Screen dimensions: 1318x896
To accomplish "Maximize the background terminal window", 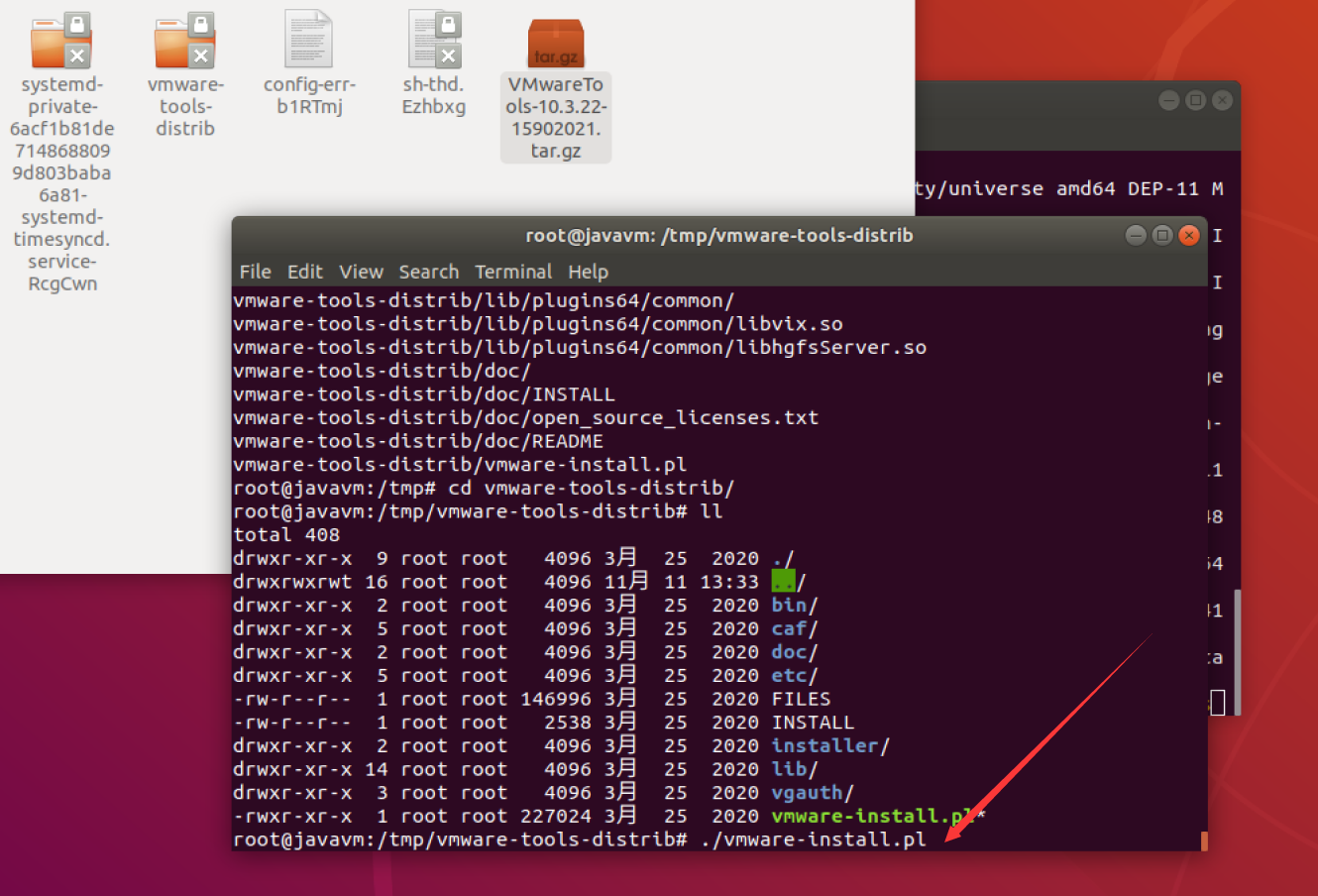I will 1195,100.
